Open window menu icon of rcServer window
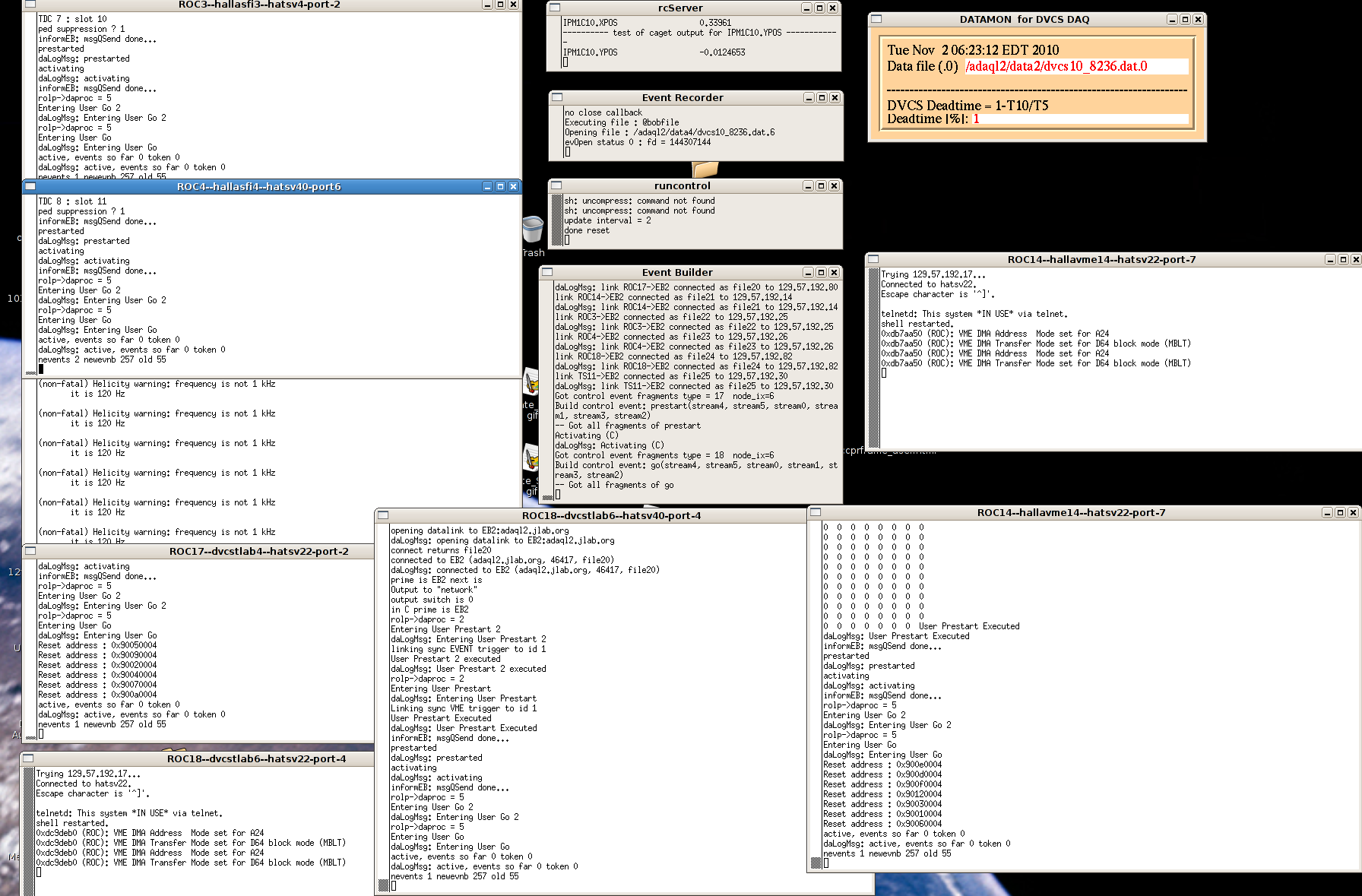 (x=555, y=8)
